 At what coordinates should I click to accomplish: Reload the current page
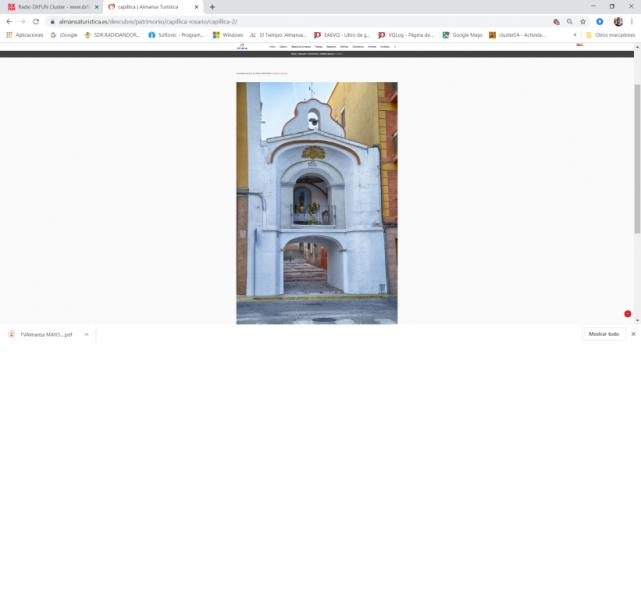tap(36, 21)
